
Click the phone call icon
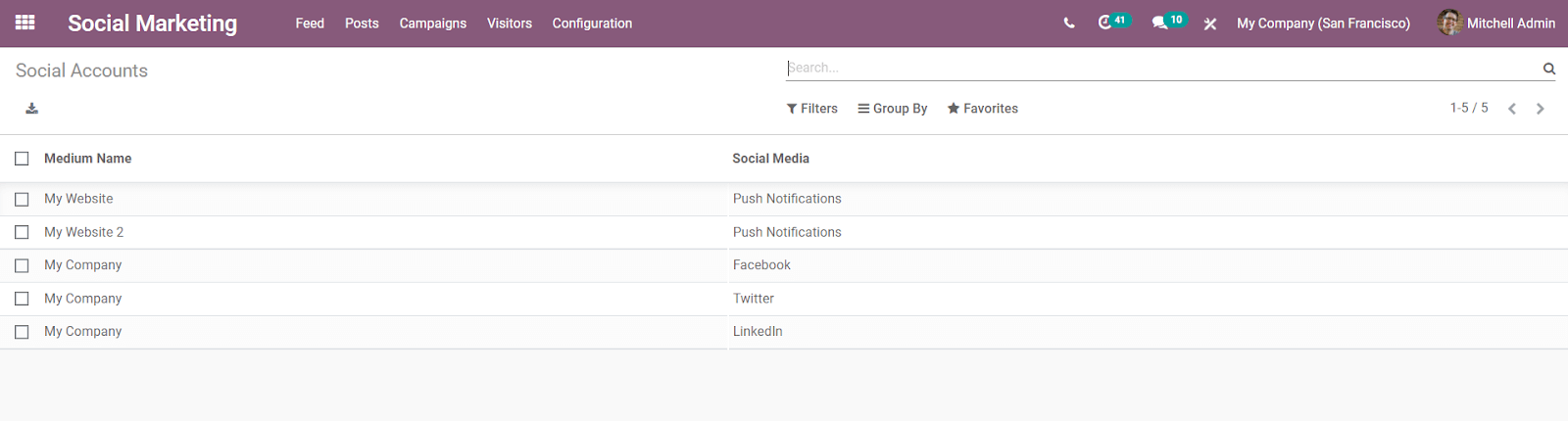(x=1069, y=23)
